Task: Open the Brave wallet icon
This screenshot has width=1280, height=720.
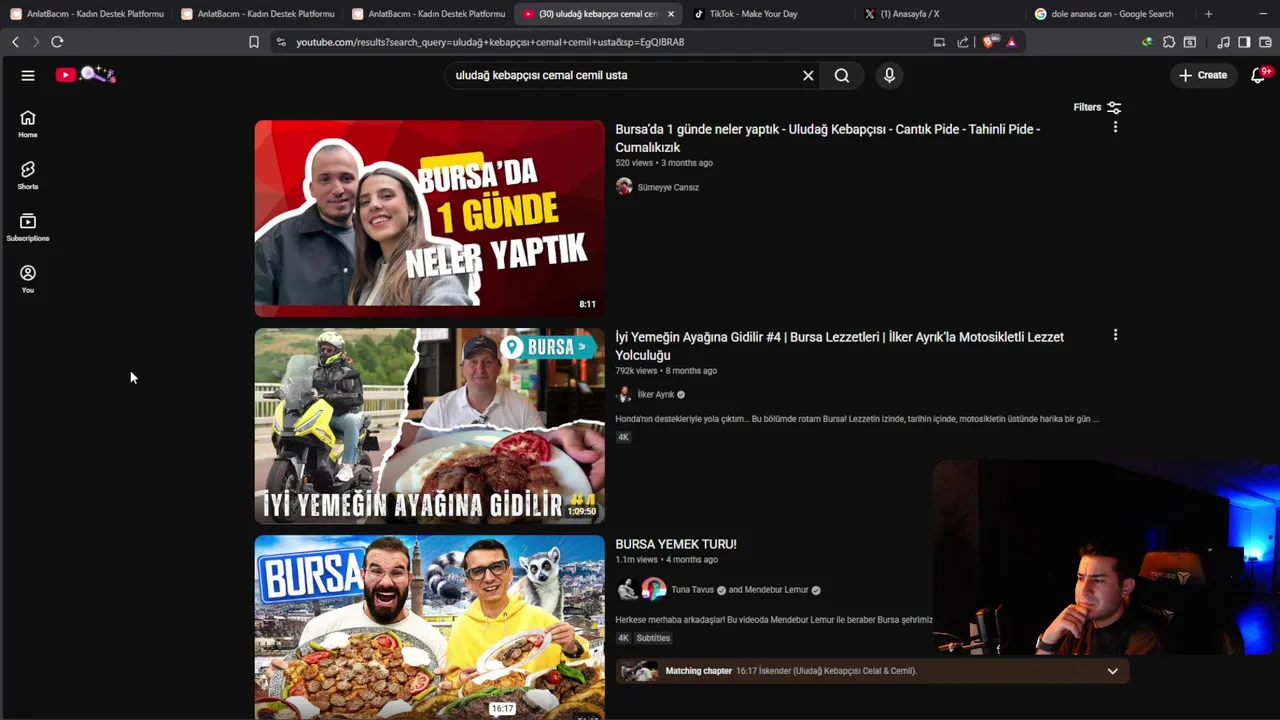Action: click(x=1265, y=42)
